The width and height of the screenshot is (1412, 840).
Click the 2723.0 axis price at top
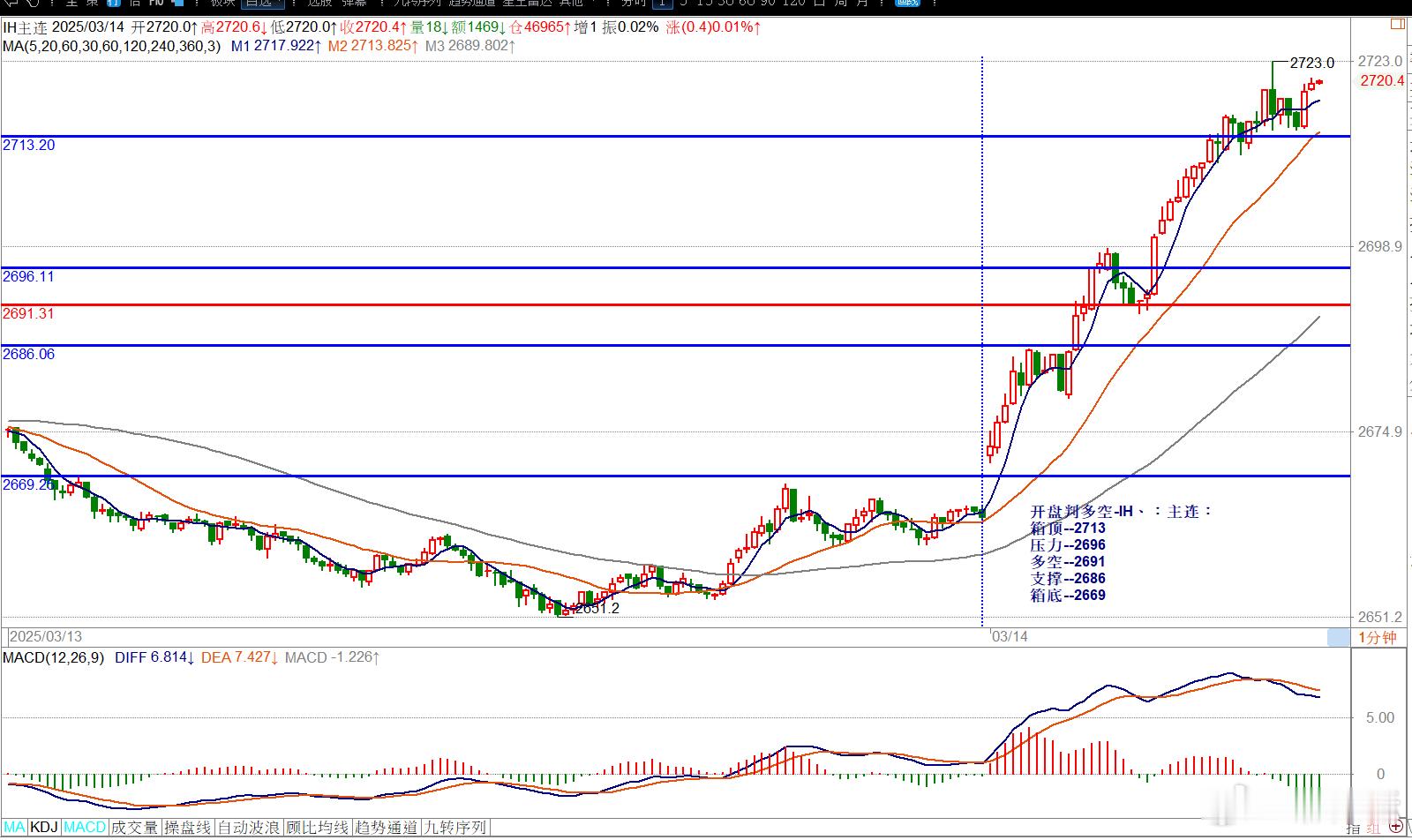[x=1380, y=61]
